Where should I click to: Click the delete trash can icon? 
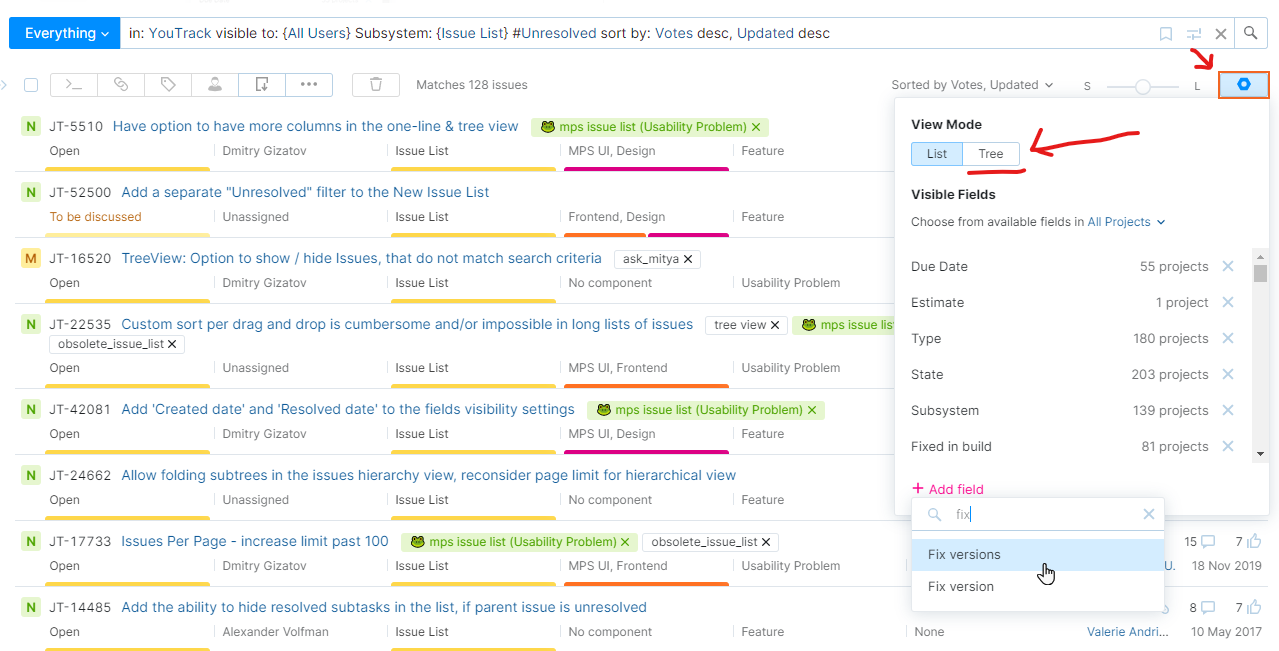click(376, 85)
